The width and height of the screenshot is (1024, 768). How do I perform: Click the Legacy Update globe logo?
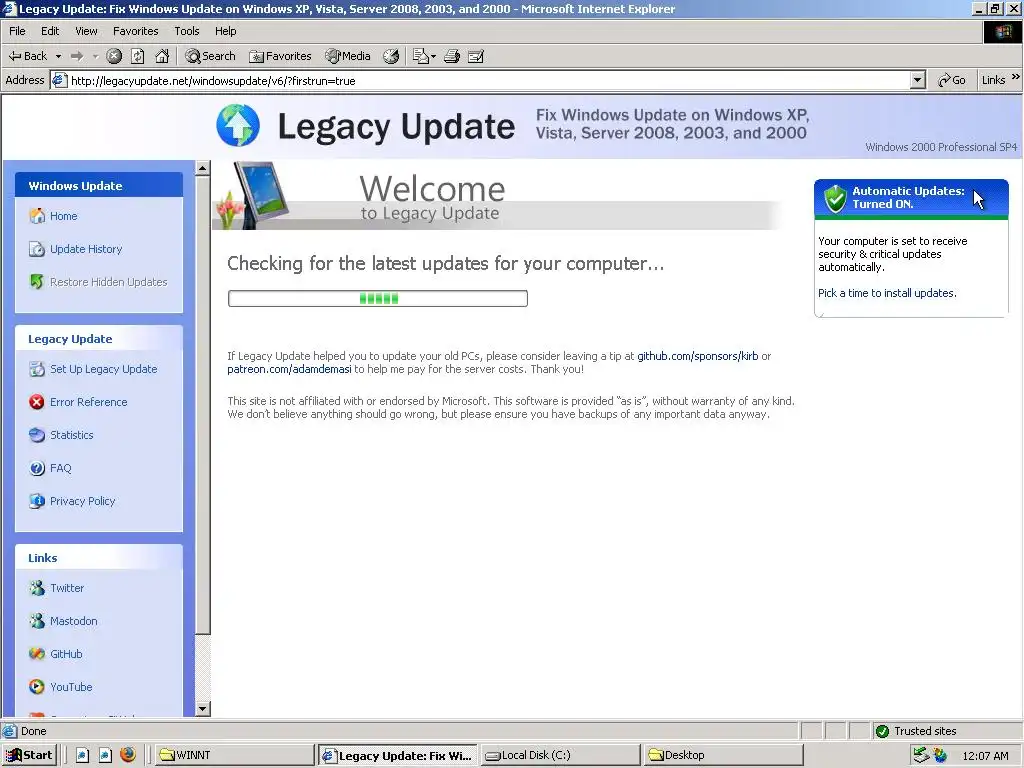point(238,125)
